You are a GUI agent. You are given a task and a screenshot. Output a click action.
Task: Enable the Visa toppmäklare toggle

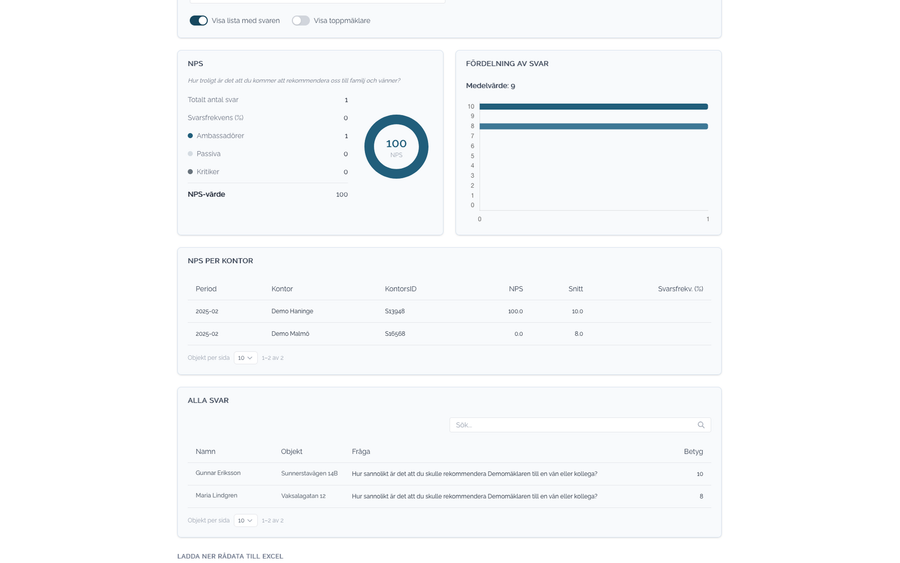coord(300,21)
